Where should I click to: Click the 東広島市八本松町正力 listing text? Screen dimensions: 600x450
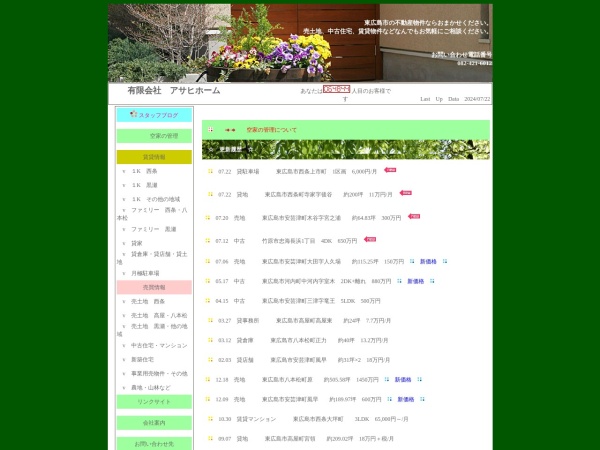298,340
